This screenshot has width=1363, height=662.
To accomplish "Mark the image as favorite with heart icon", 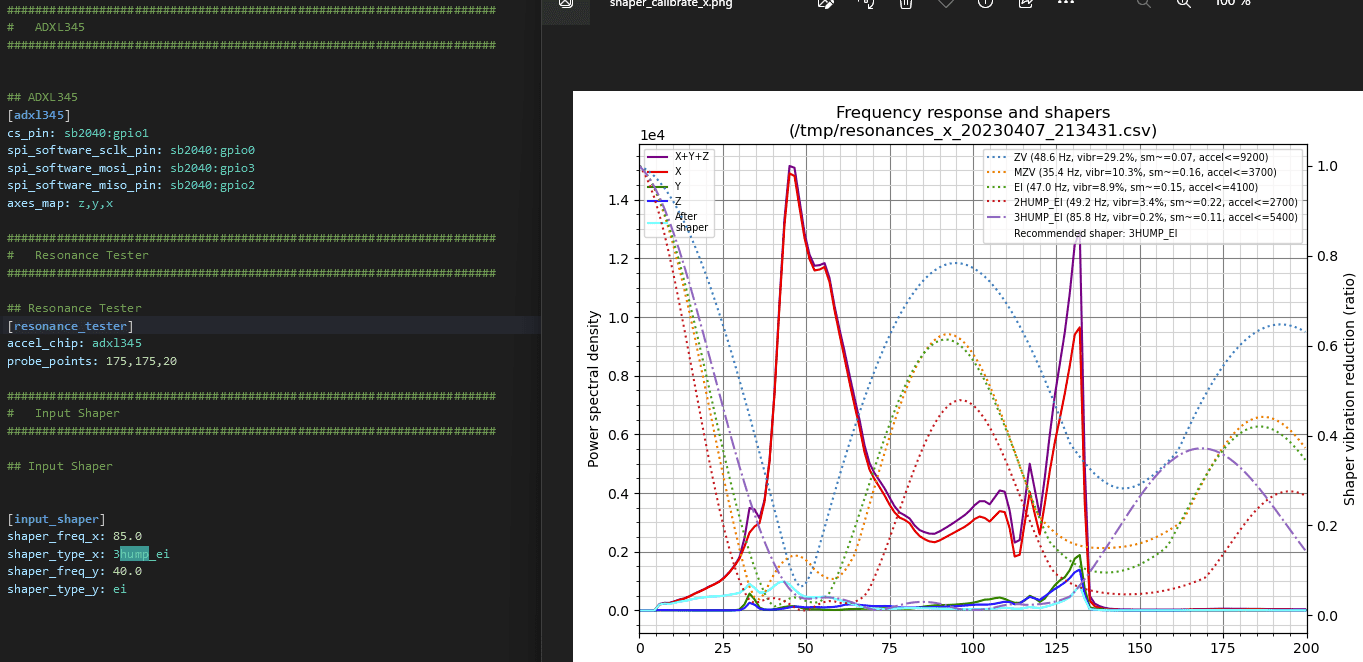I will 946,3.
